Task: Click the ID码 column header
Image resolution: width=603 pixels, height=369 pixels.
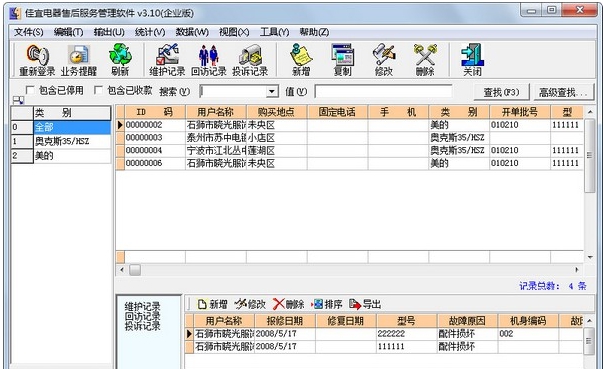Action: 155,112
